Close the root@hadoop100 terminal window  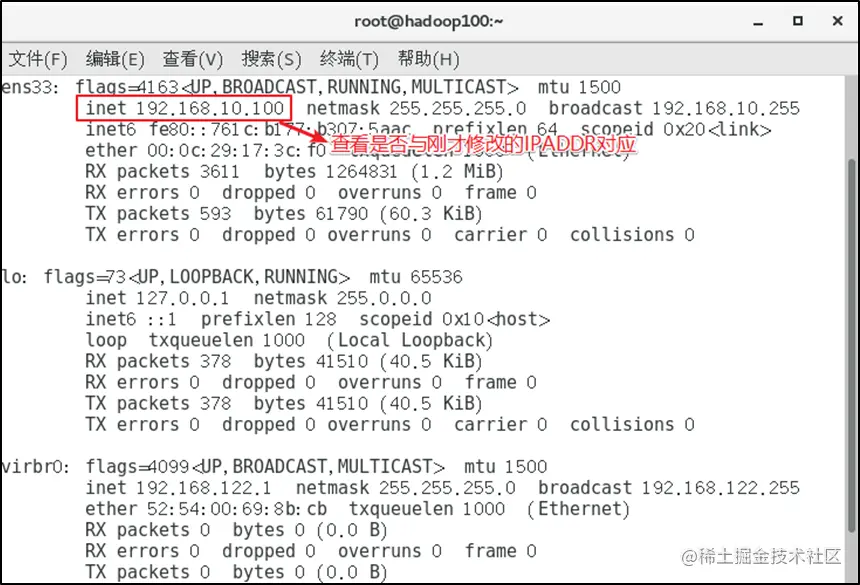pyautogui.click(x=838, y=21)
